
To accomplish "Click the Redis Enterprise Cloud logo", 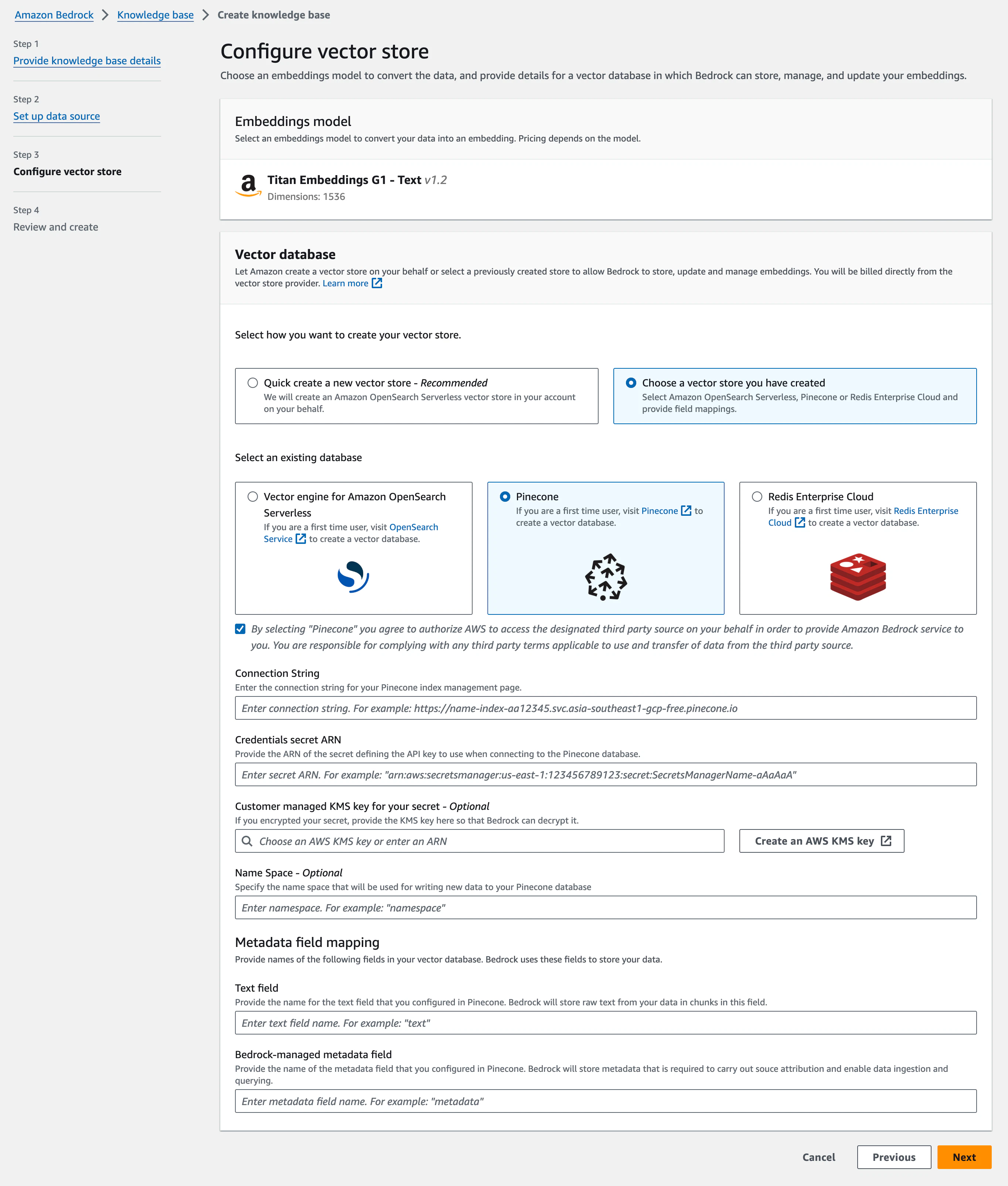I will [x=858, y=576].
